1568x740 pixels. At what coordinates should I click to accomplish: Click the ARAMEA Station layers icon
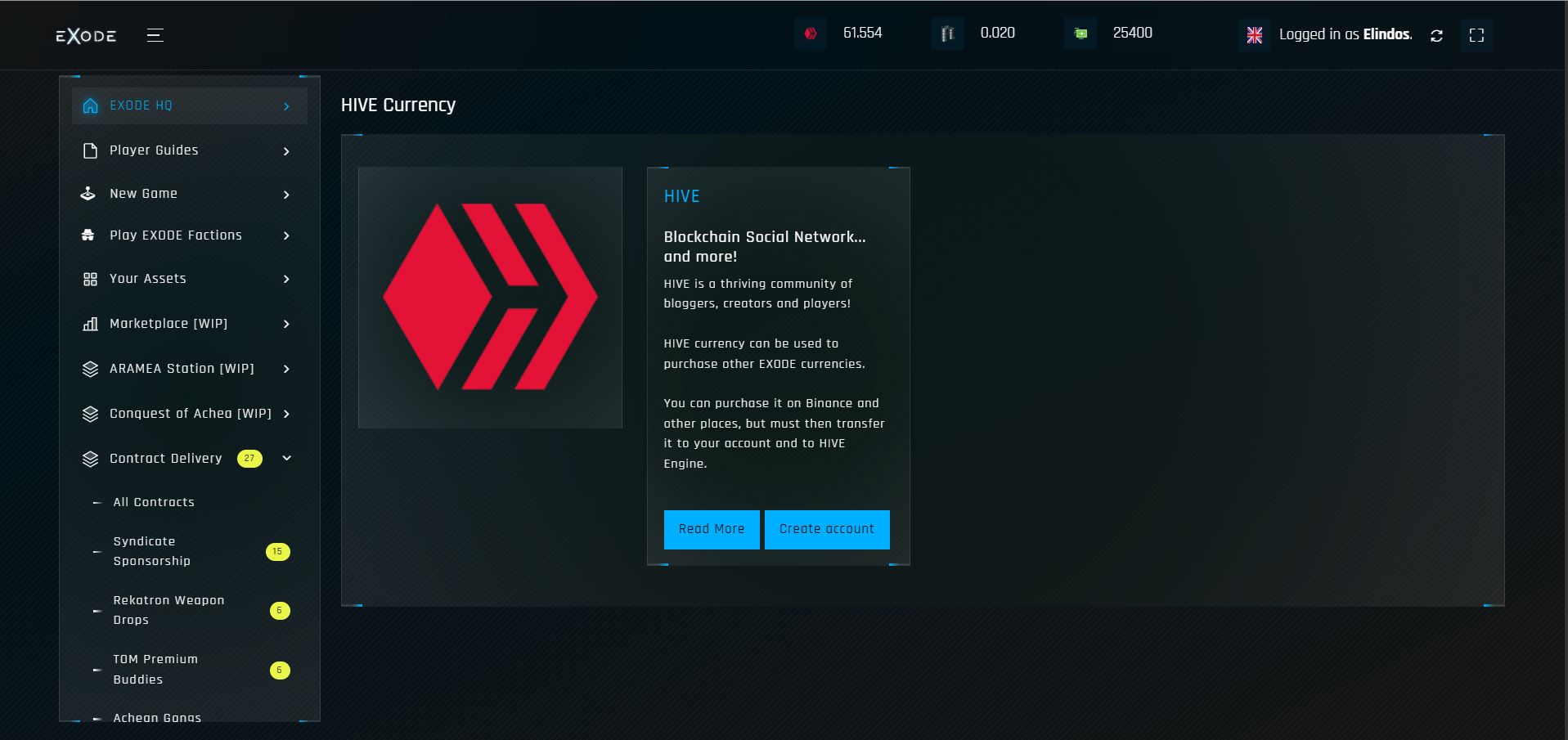tap(90, 369)
